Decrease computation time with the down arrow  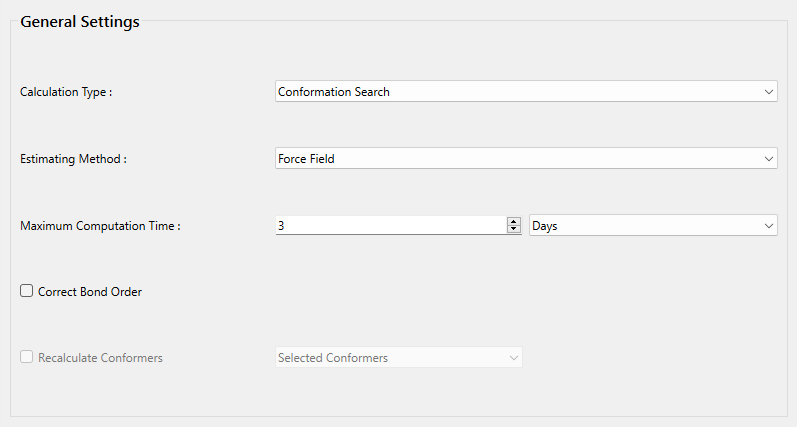(514, 230)
